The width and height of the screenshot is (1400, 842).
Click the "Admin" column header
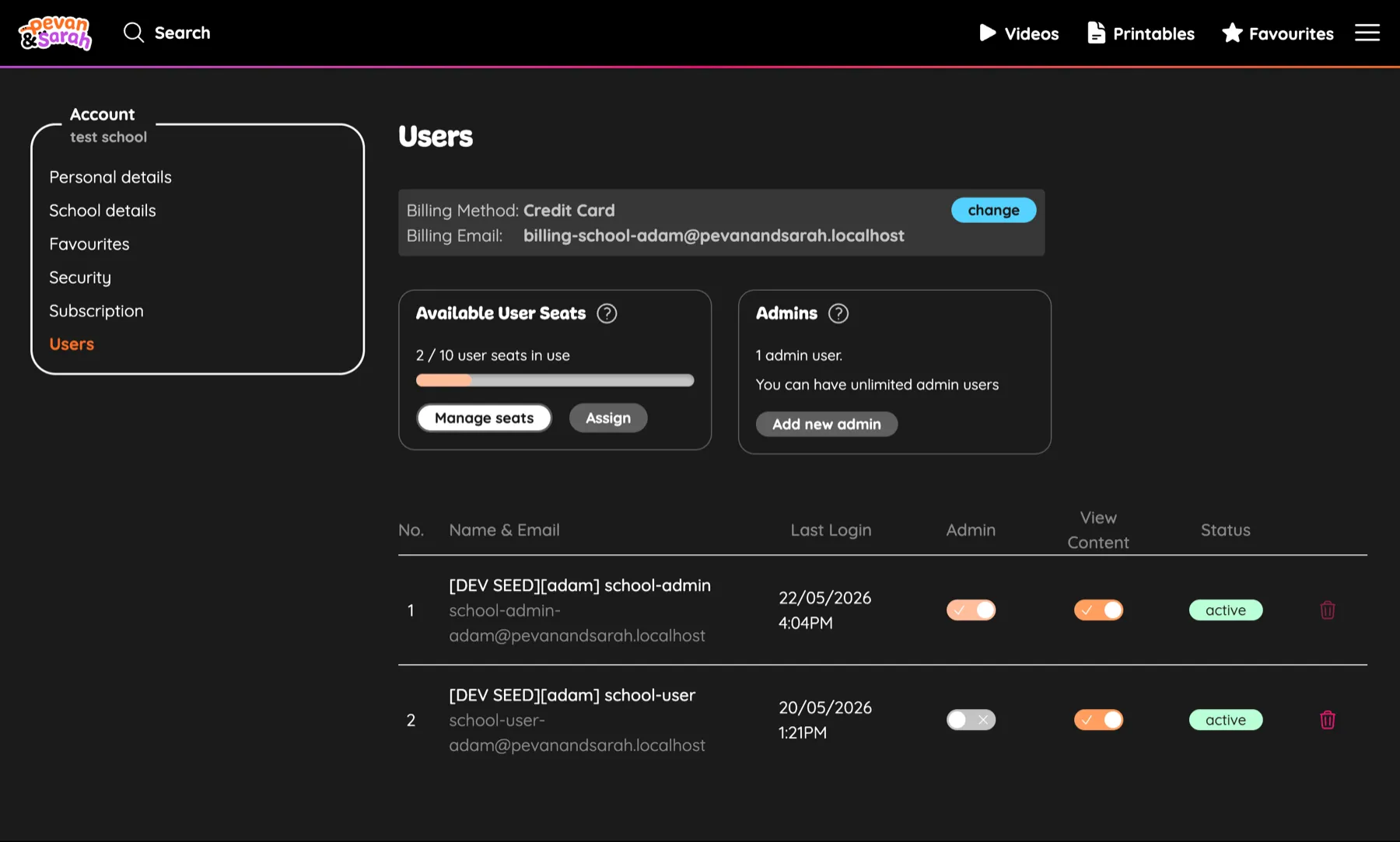pyautogui.click(x=971, y=530)
